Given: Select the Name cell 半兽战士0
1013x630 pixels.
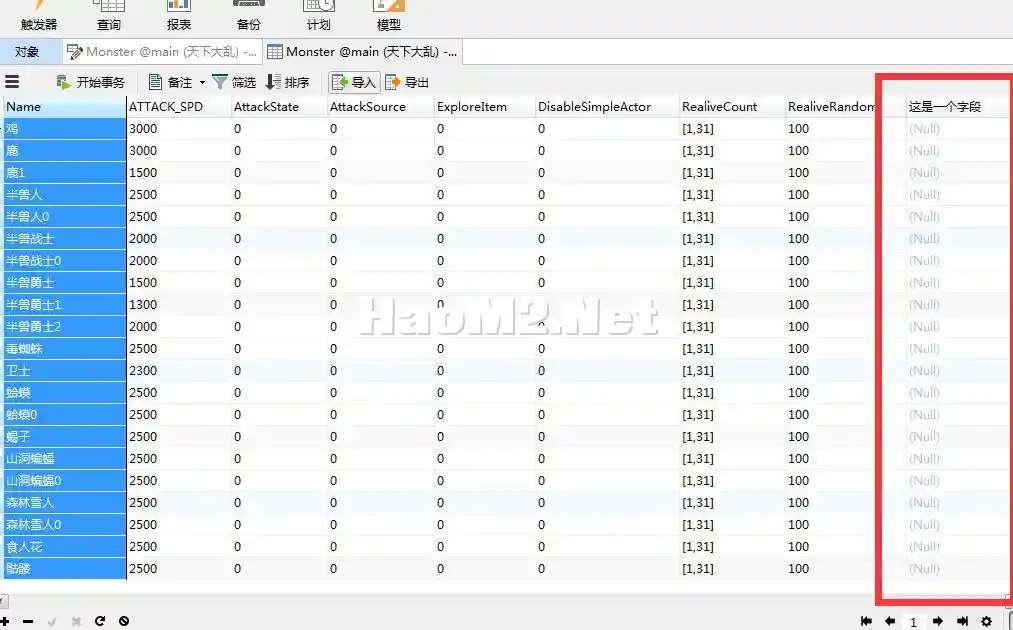Looking at the screenshot, I should pos(65,260).
